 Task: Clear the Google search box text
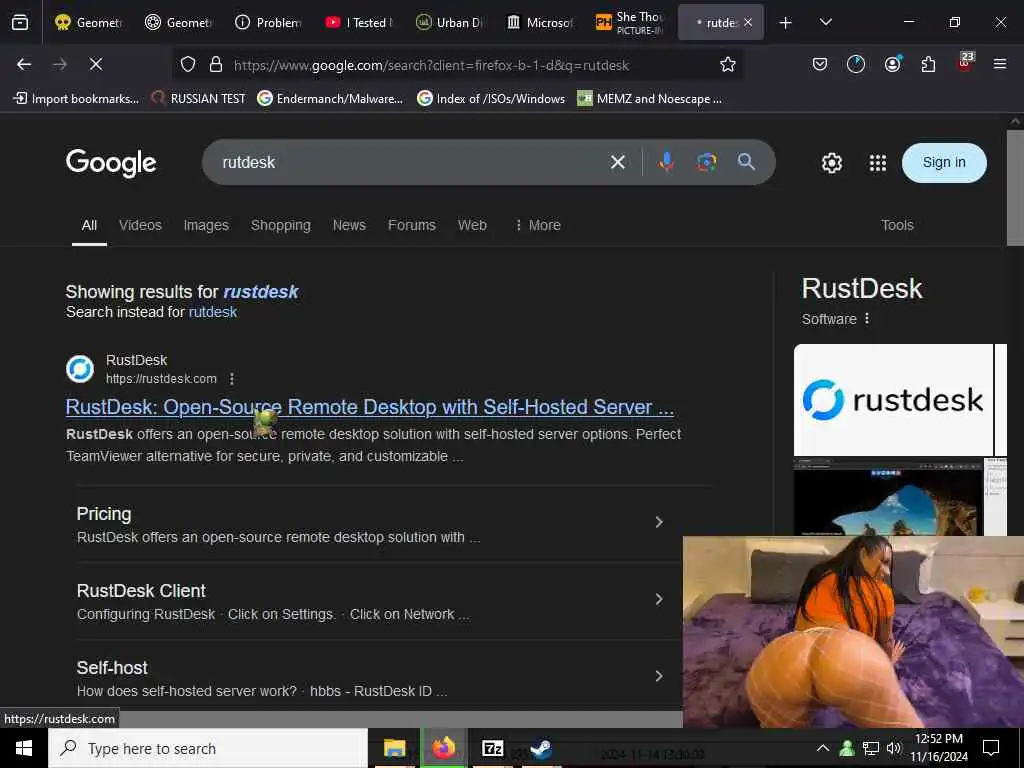[x=618, y=162]
